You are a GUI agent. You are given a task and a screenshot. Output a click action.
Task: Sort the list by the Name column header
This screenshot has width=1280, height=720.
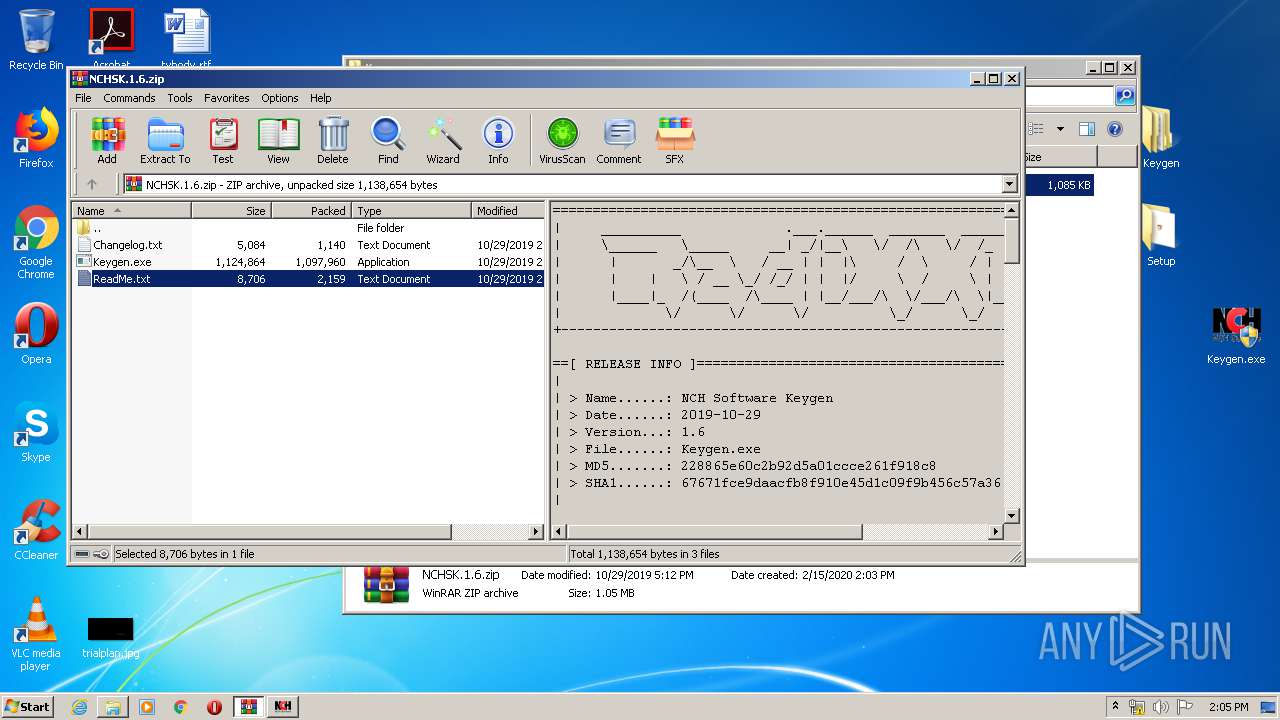[131, 210]
